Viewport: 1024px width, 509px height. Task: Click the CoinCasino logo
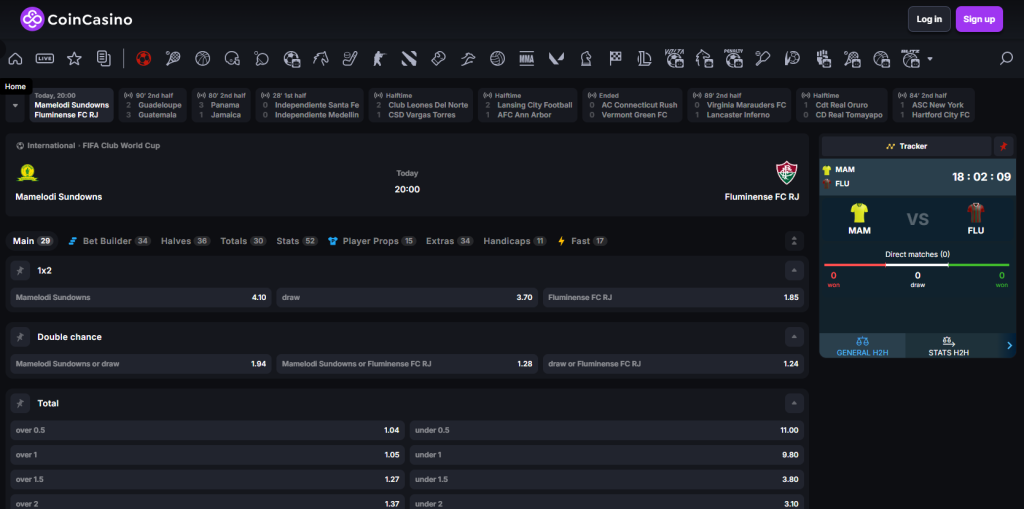point(76,20)
